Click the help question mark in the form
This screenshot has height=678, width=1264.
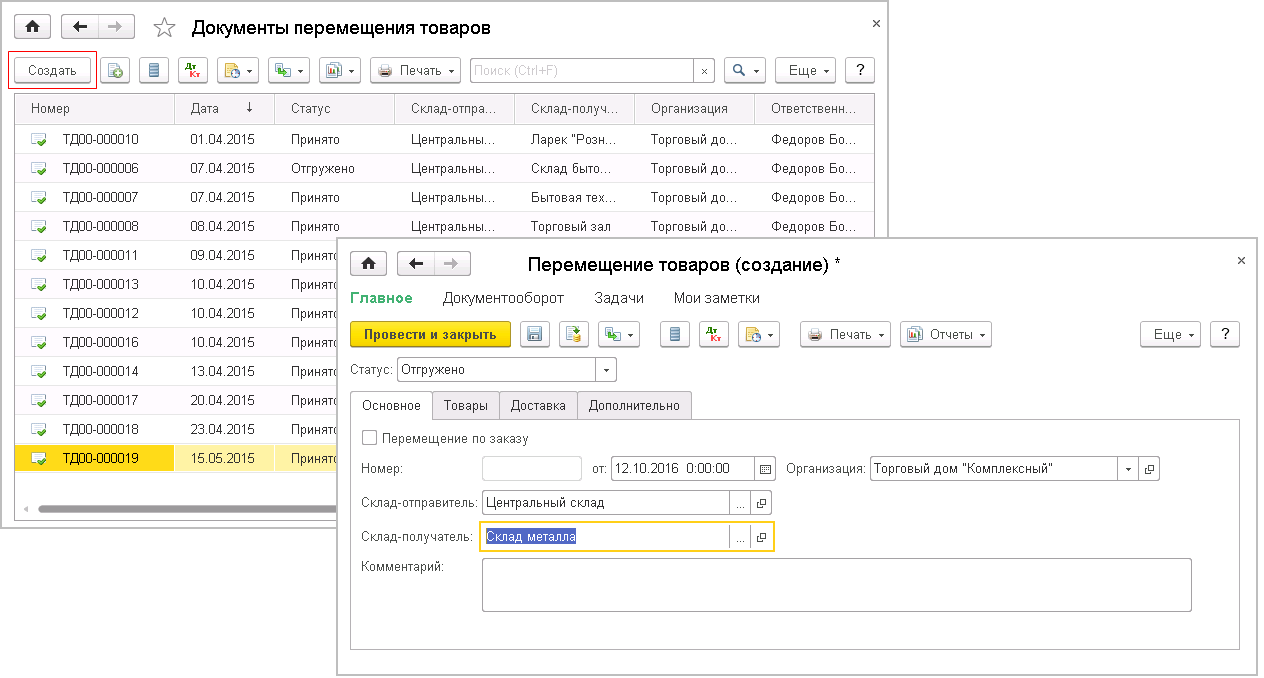tap(1225, 335)
